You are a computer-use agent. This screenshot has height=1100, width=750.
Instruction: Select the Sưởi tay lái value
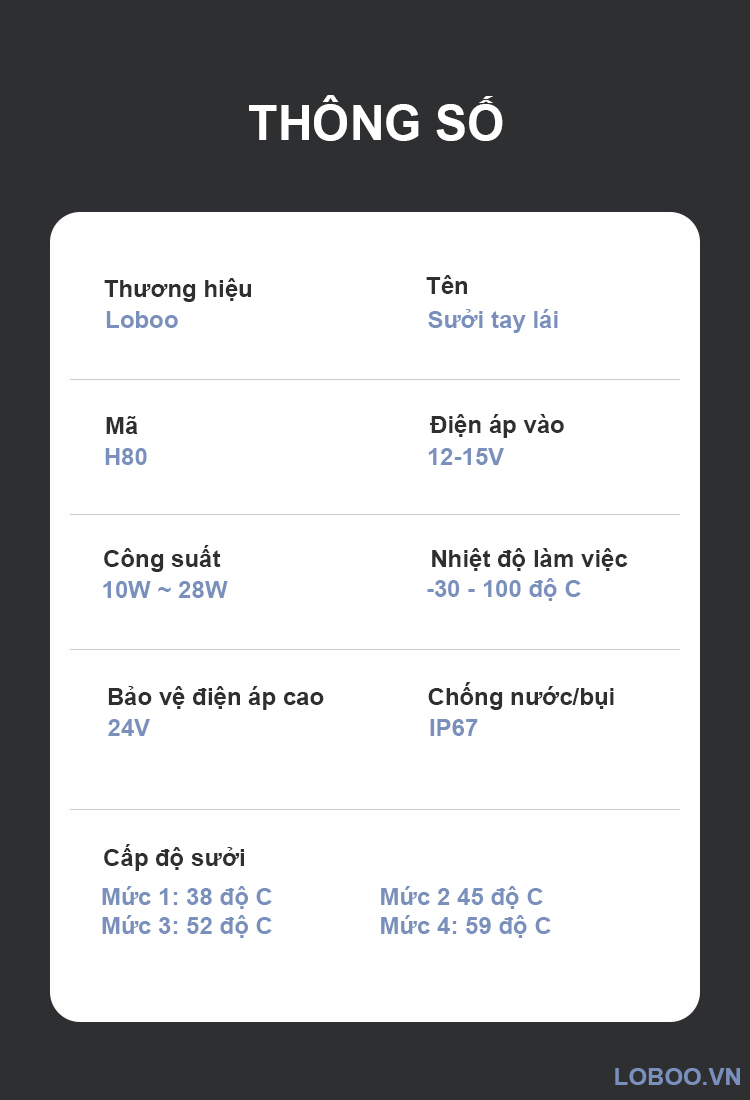(493, 320)
